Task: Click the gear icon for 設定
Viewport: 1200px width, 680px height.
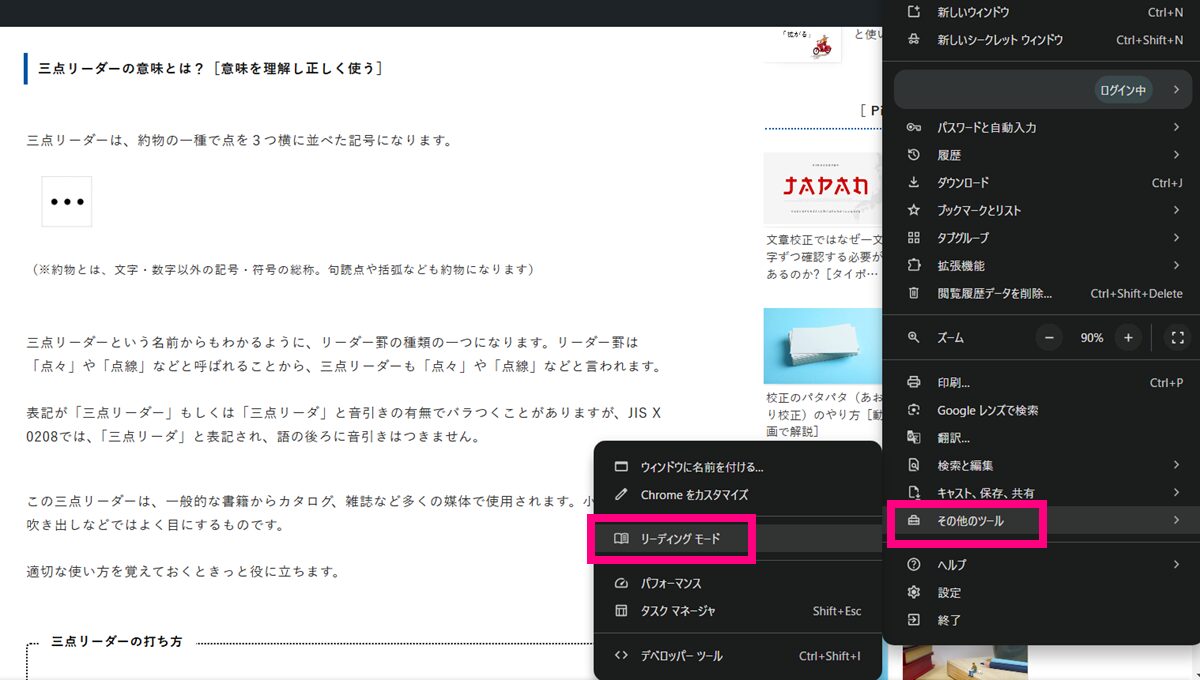Action: pyautogui.click(x=913, y=592)
